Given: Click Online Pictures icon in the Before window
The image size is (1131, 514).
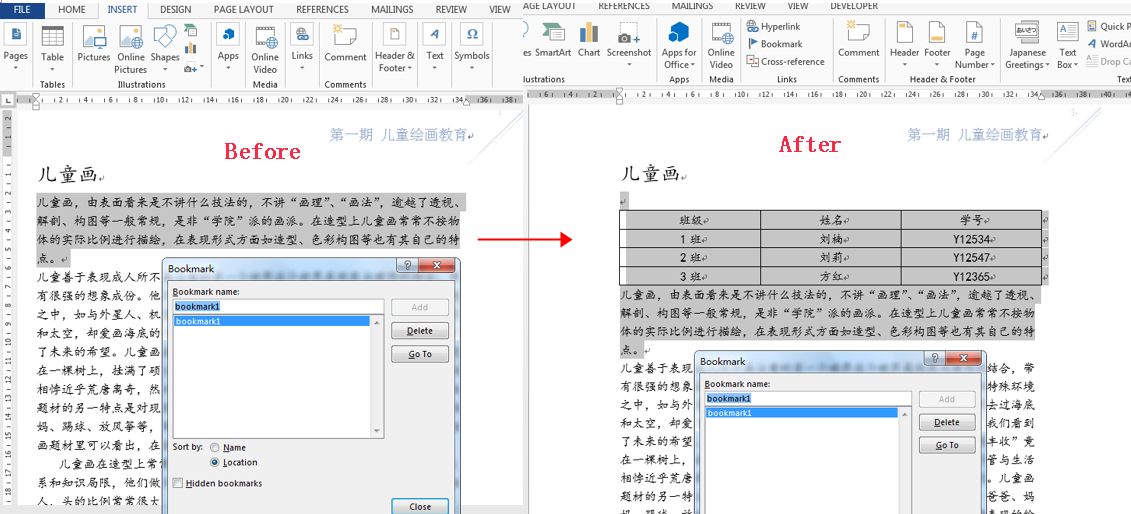Looking at the screenshot, I should [131, 37].
